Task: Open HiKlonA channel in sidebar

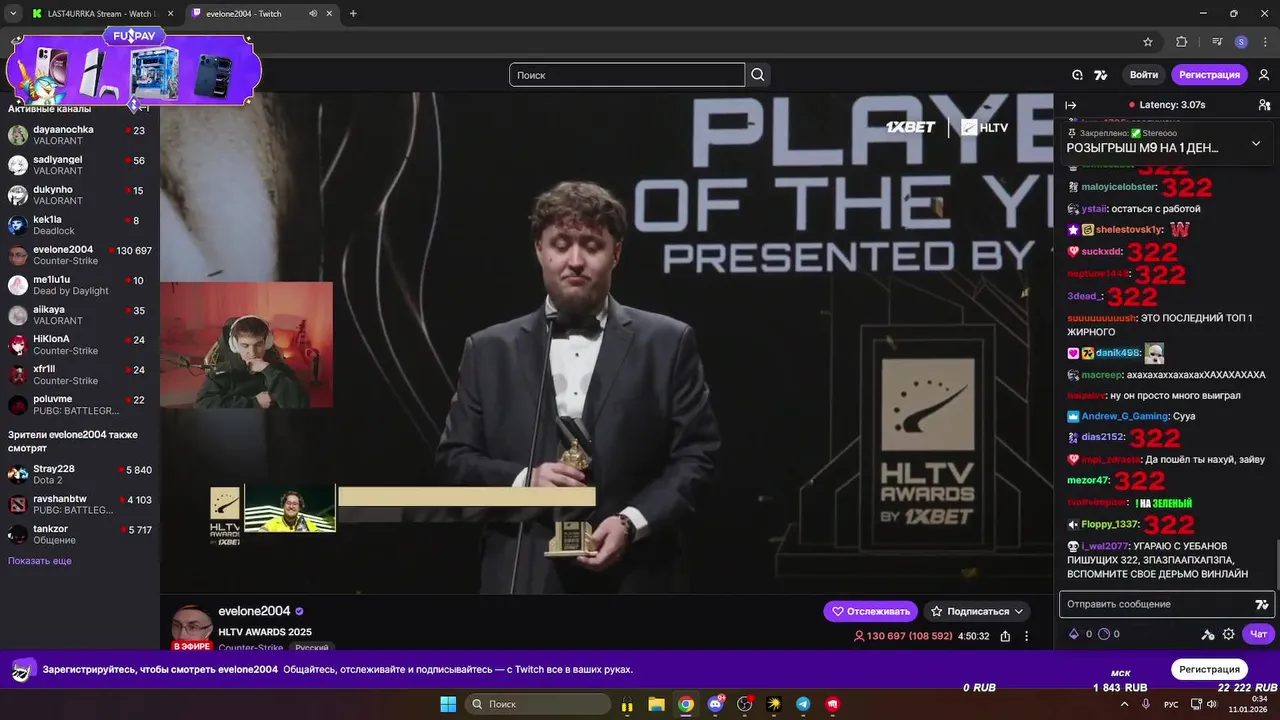Action: [80, 345]
